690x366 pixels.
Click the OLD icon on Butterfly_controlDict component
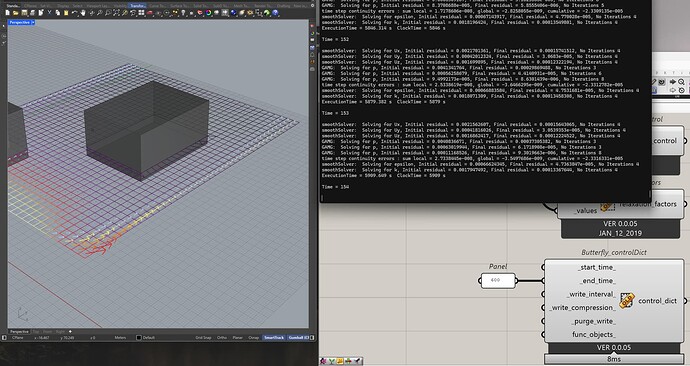(627, 300)
